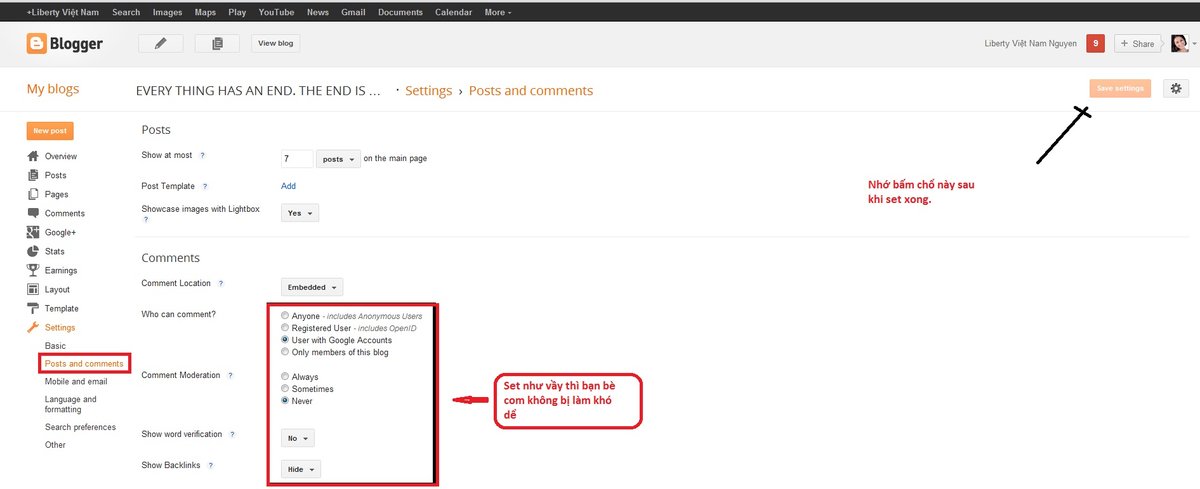
Task: Select Anyone can comment radio option
Action: [x=285, y=316]
